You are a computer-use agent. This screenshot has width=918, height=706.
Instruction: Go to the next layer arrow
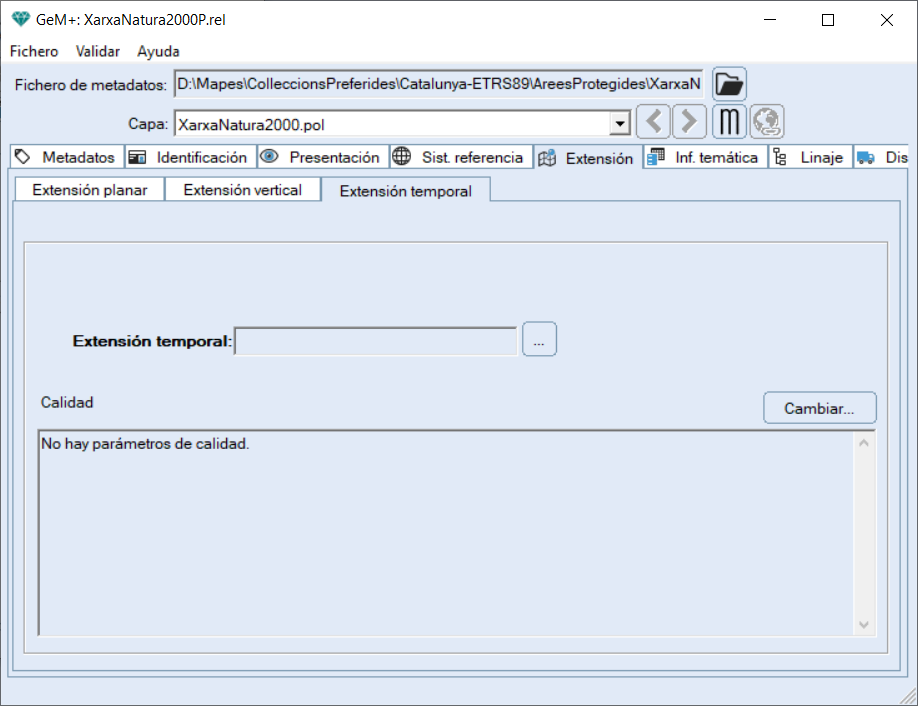[x=688, y=123]
